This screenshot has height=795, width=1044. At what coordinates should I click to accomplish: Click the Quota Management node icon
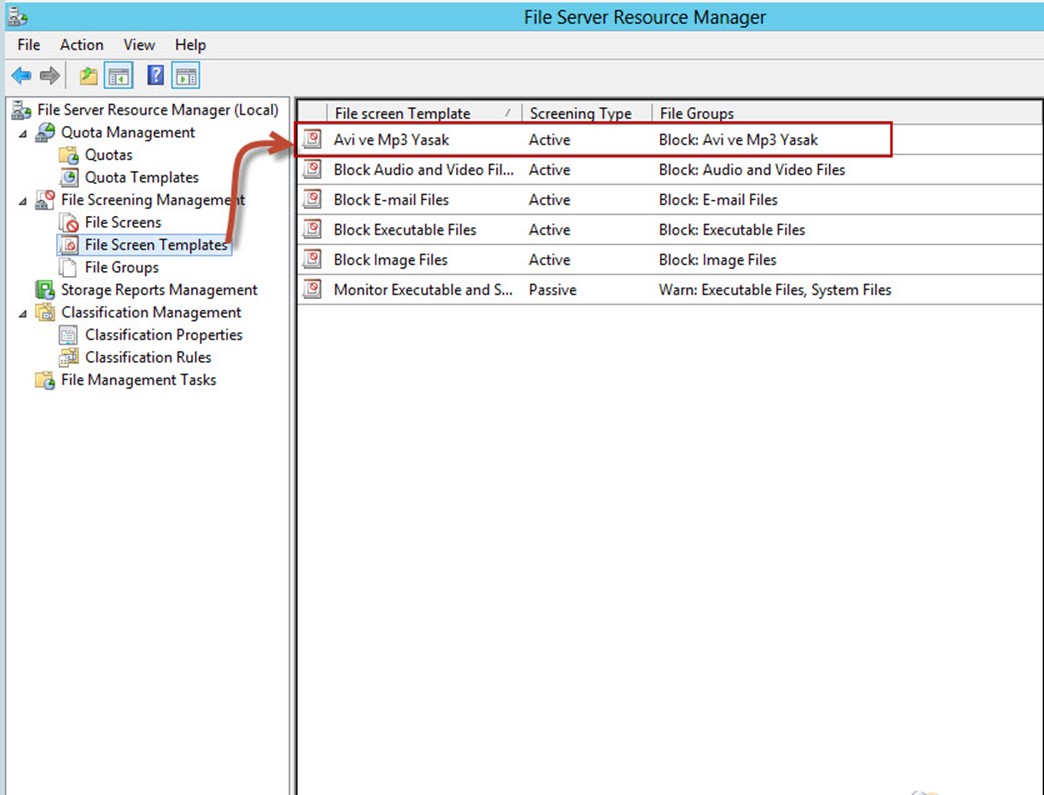coord(45,132)
